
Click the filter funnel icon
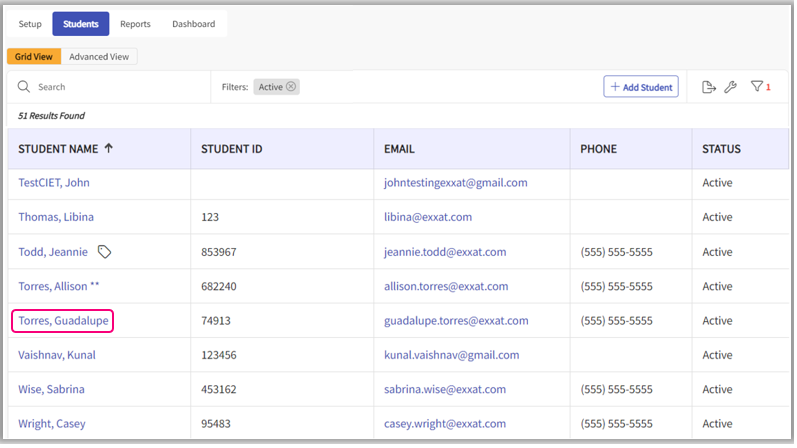pyautogui.click(x=757, y=87)
